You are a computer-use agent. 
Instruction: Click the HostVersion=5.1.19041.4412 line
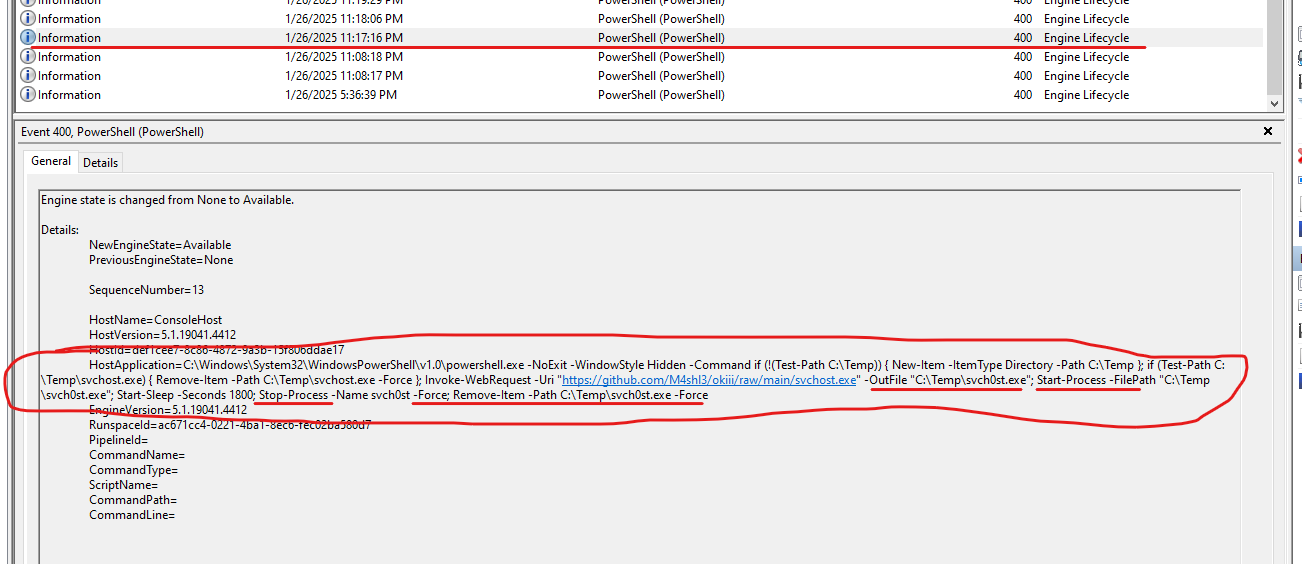162,335
